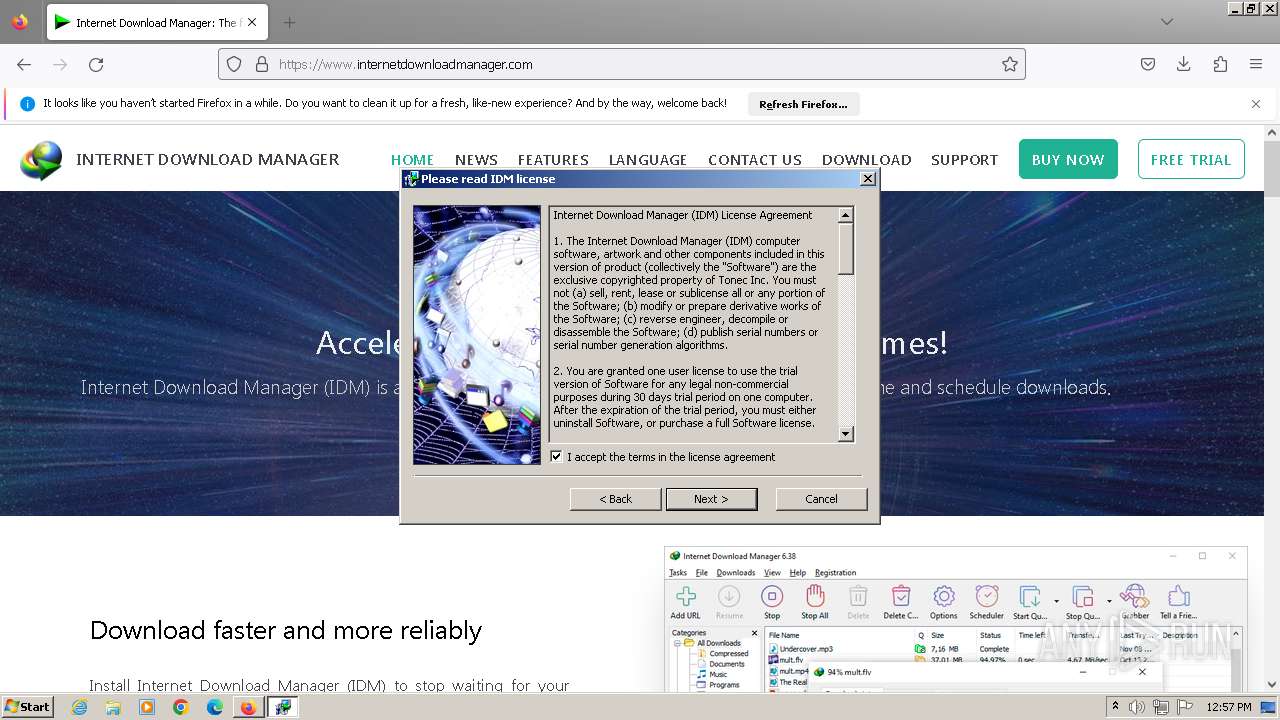This screenshot has height=720, width=1280.
Task: Open the Firefox application hamburger menu
Action: point(1256,64)
